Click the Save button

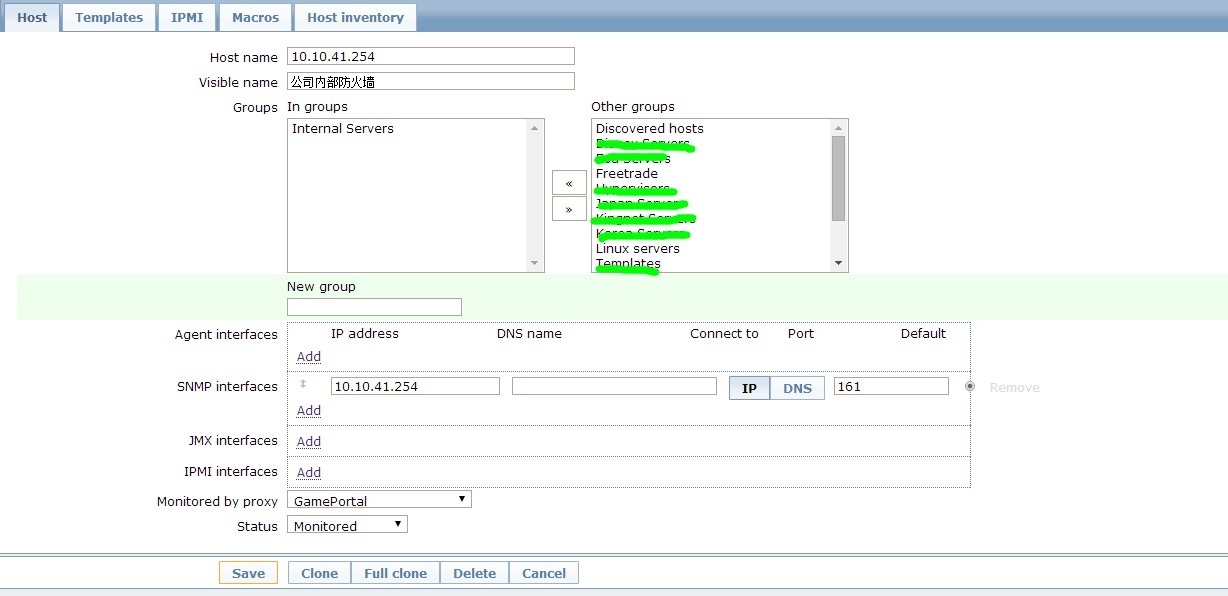click(x=248, y=572)
